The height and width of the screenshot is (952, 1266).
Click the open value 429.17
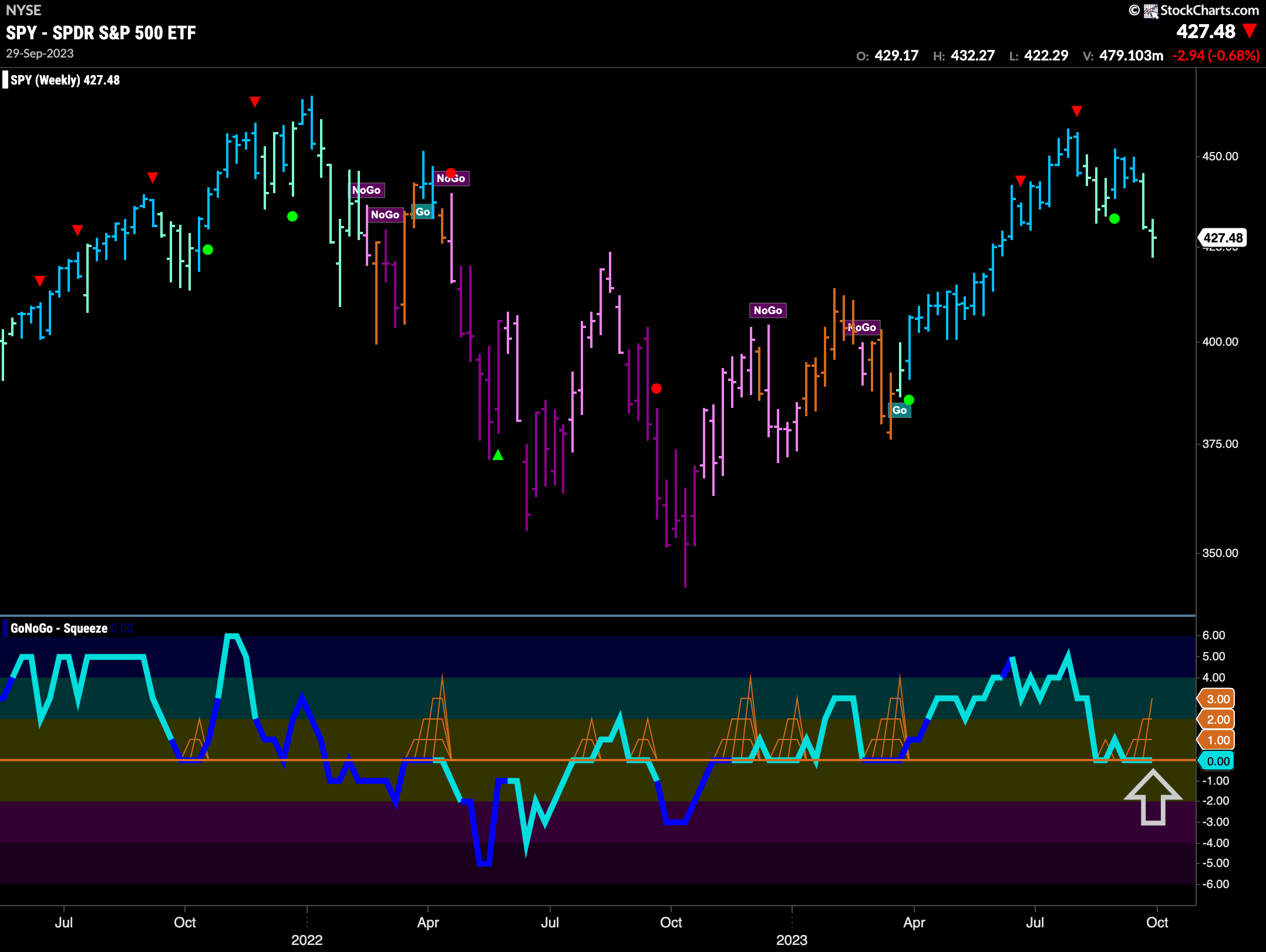click(x=896, y=56)
